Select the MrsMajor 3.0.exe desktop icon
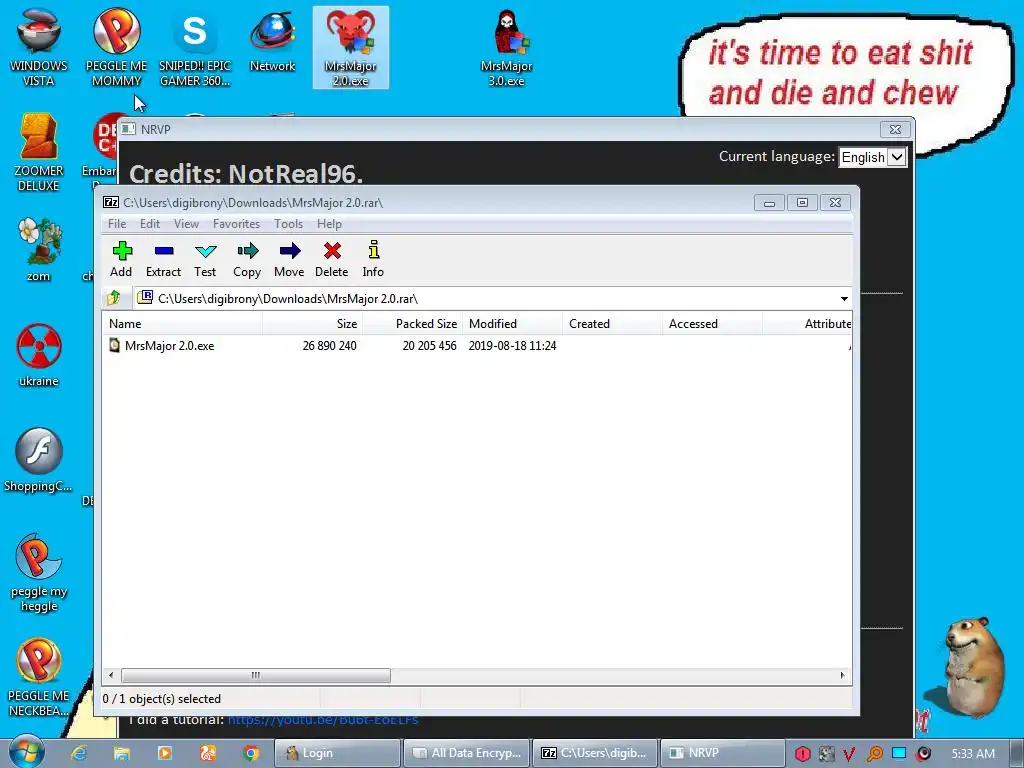The image size is (1024, 768). coord(506,47)
